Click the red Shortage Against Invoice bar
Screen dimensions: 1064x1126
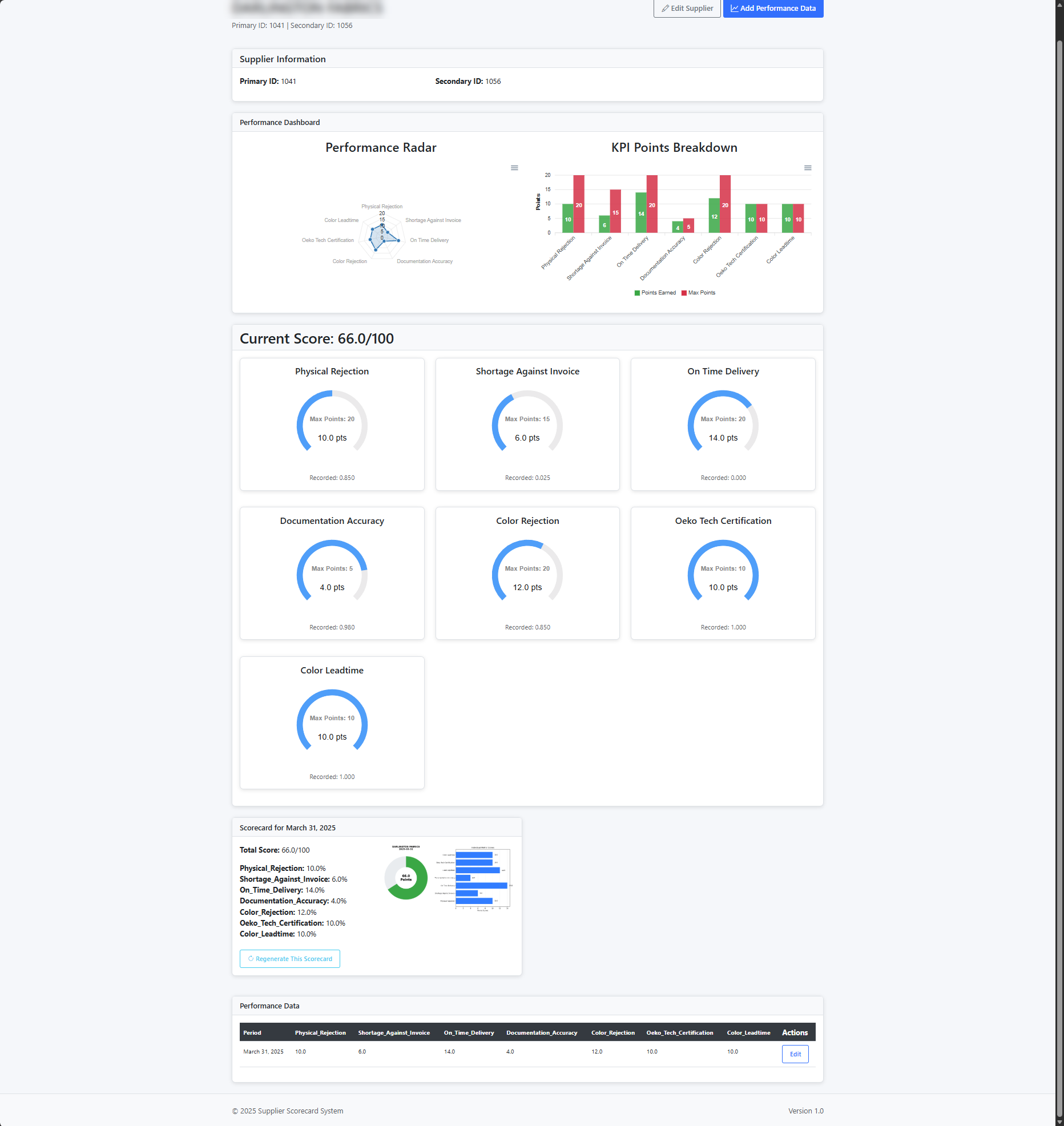(615, 211)
